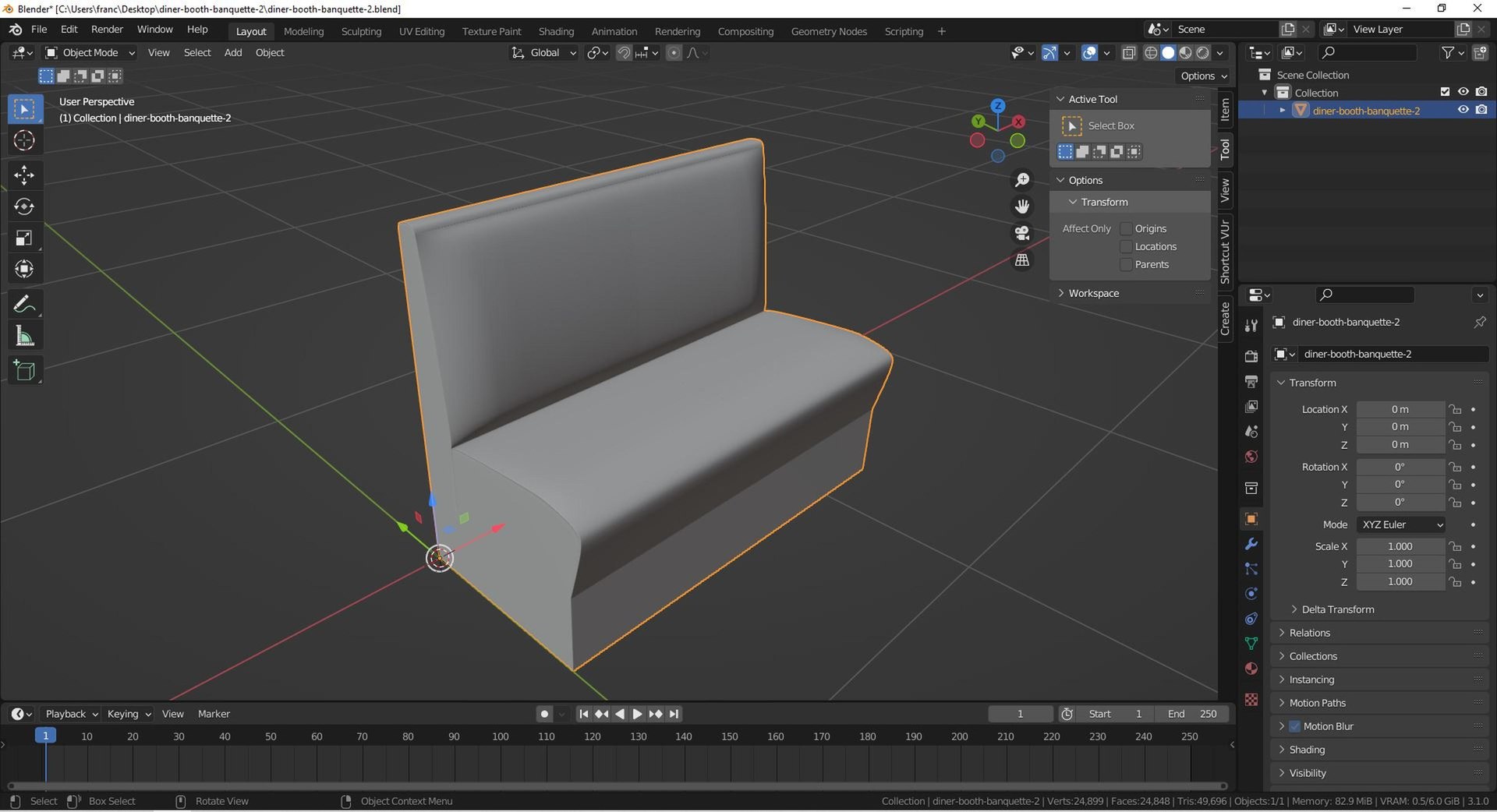Open the XYZ Euler rotation mode dropdown
This screenshot has width=1497, height=812.
click(1401, 524)
